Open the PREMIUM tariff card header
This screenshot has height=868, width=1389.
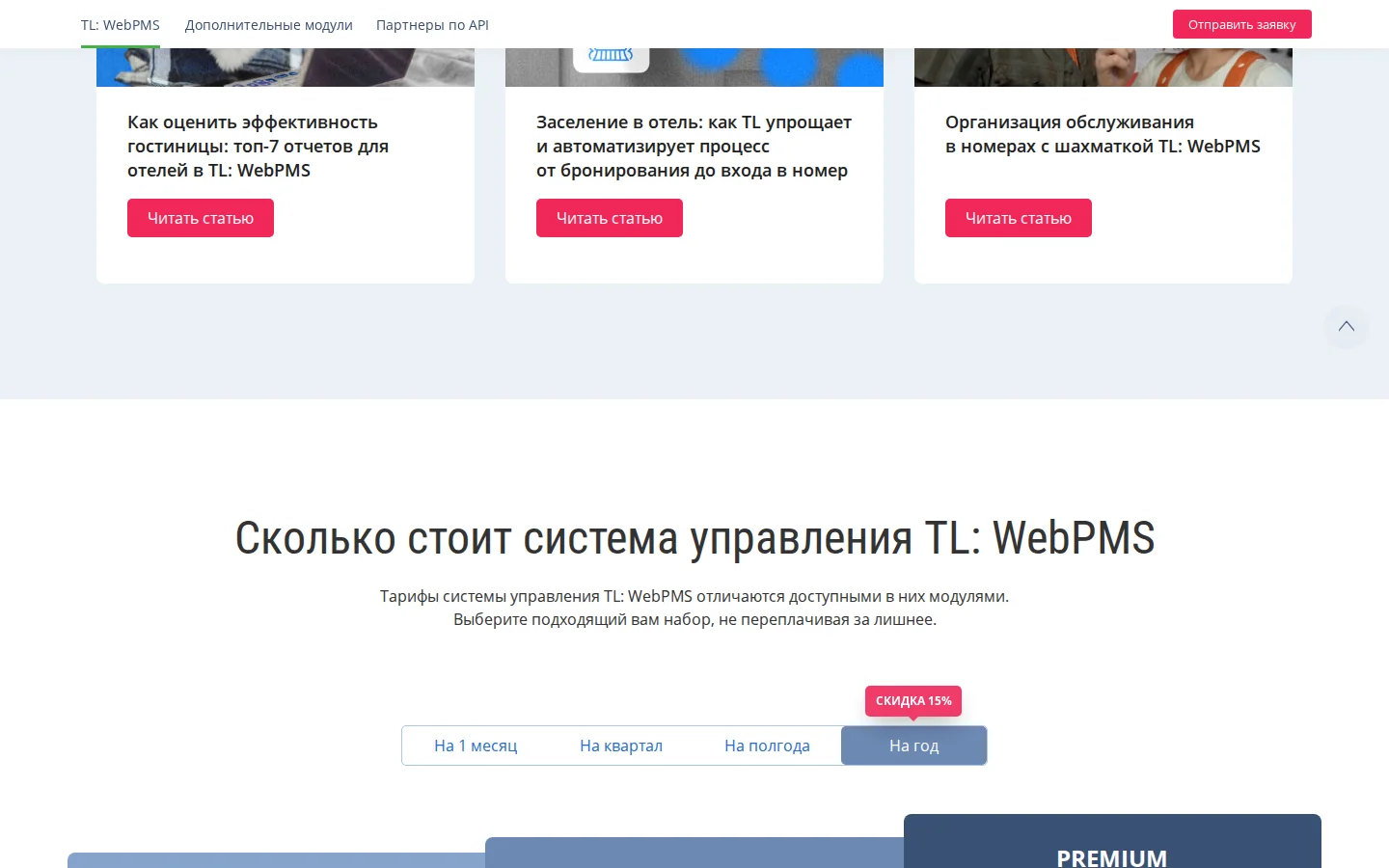[x=1112, y=842]
